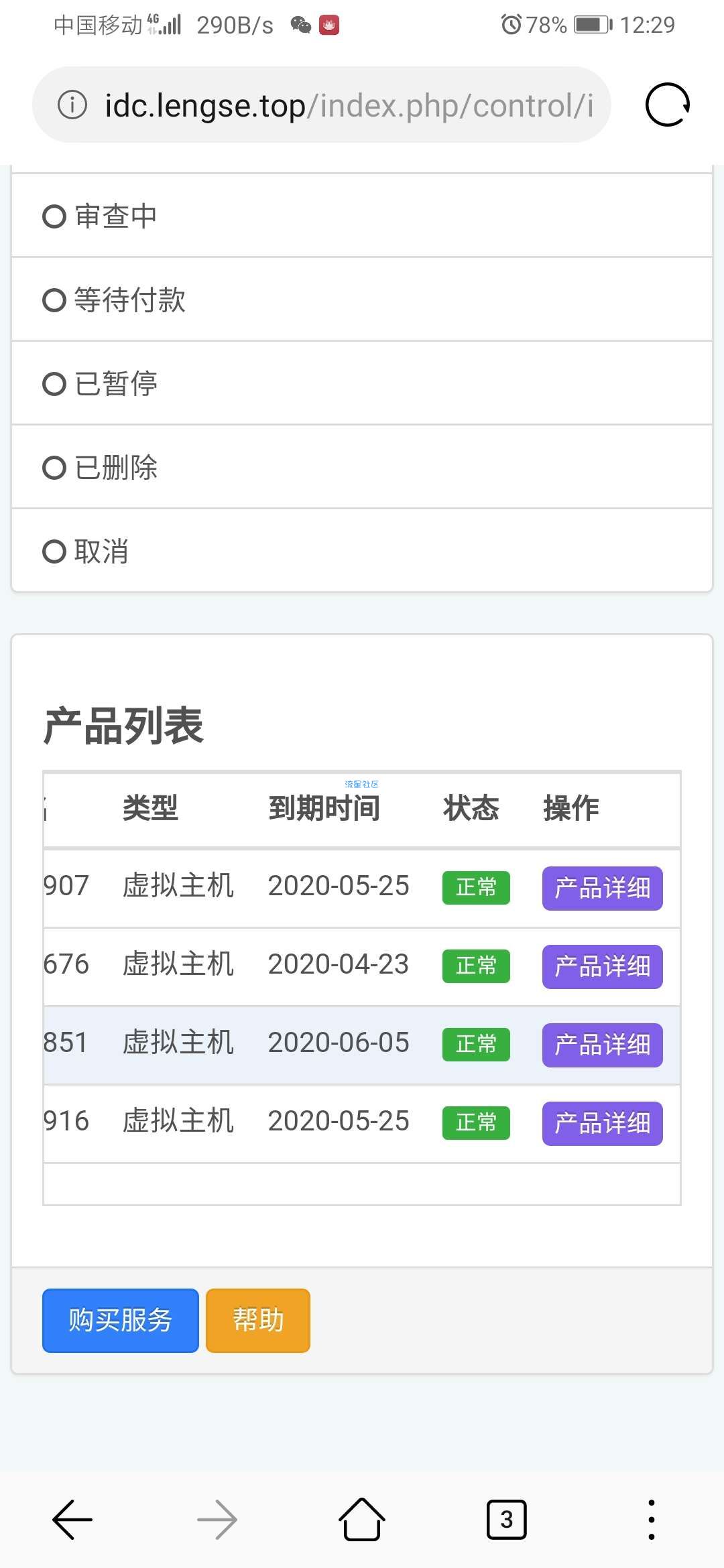The width and height of the screenshot is (724, 1568).
Task: Open 产品详细 for product 676
Action: click(602, 967)
